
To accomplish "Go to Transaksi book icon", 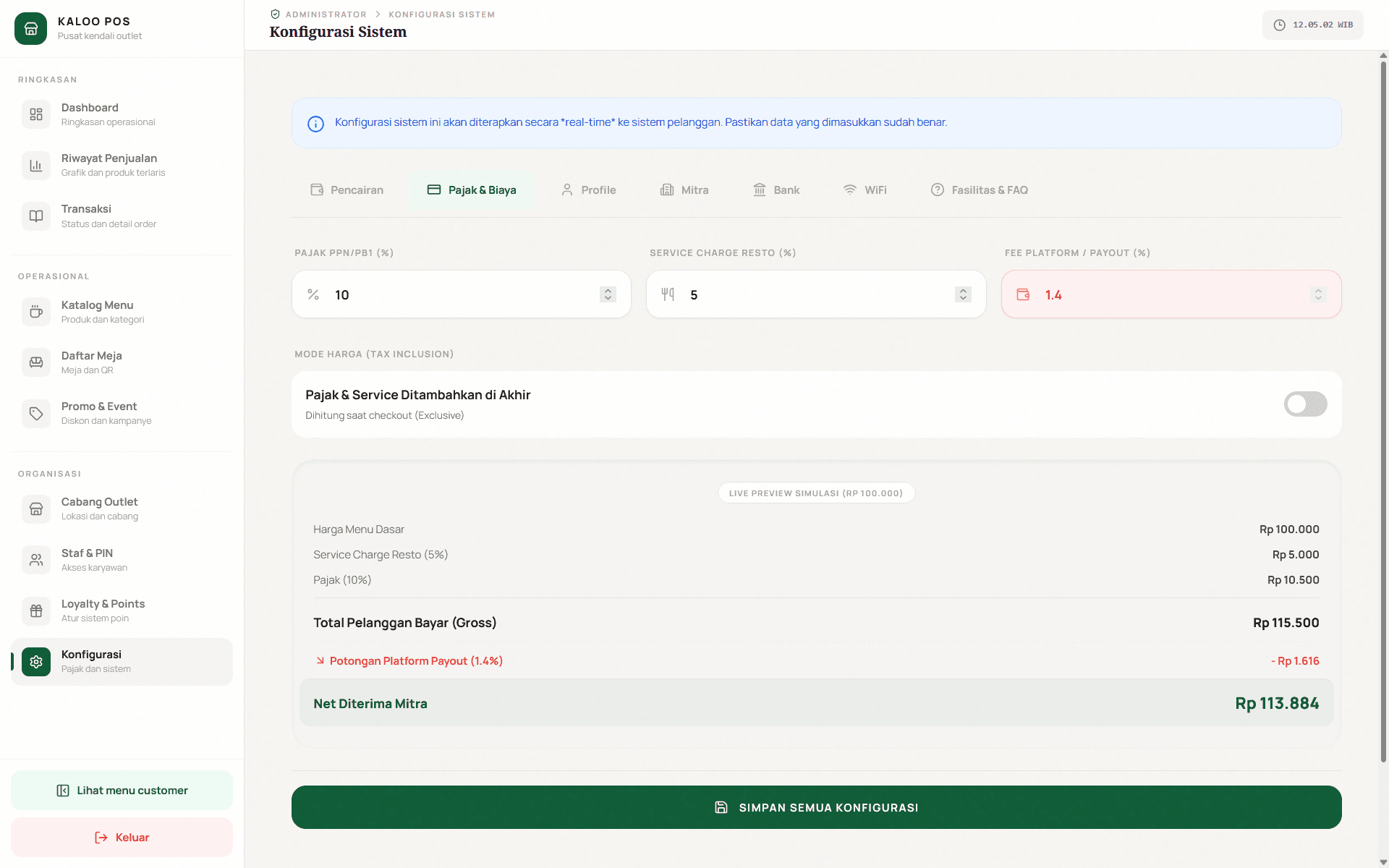I will tap(36, 216).
